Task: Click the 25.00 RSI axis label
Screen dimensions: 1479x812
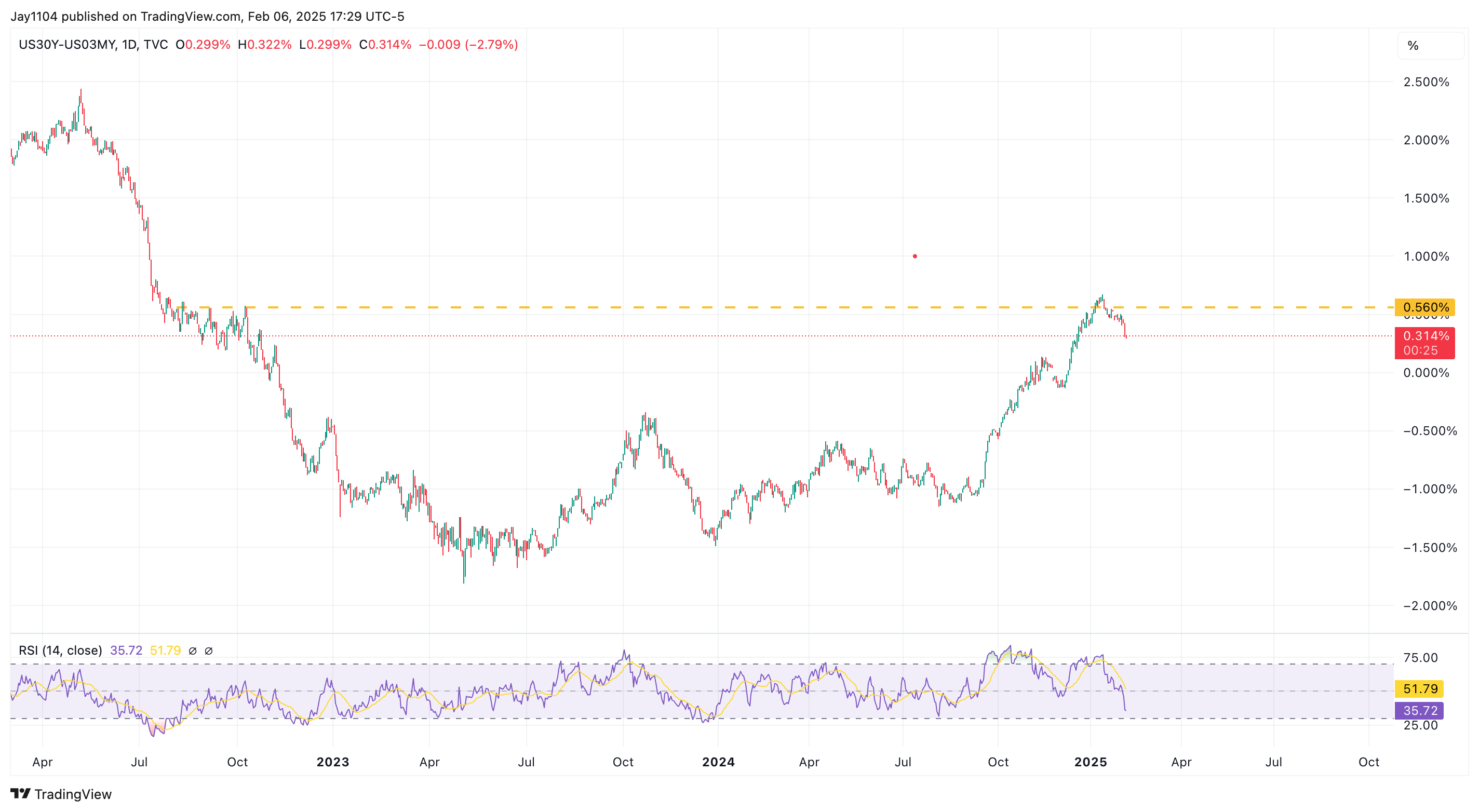Action: coord(1420,725)
